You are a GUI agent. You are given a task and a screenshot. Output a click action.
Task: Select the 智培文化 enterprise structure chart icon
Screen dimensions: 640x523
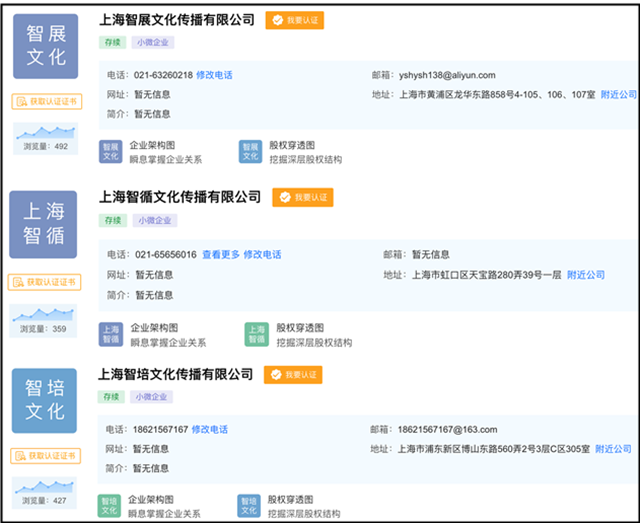click(x=108, y=506)
